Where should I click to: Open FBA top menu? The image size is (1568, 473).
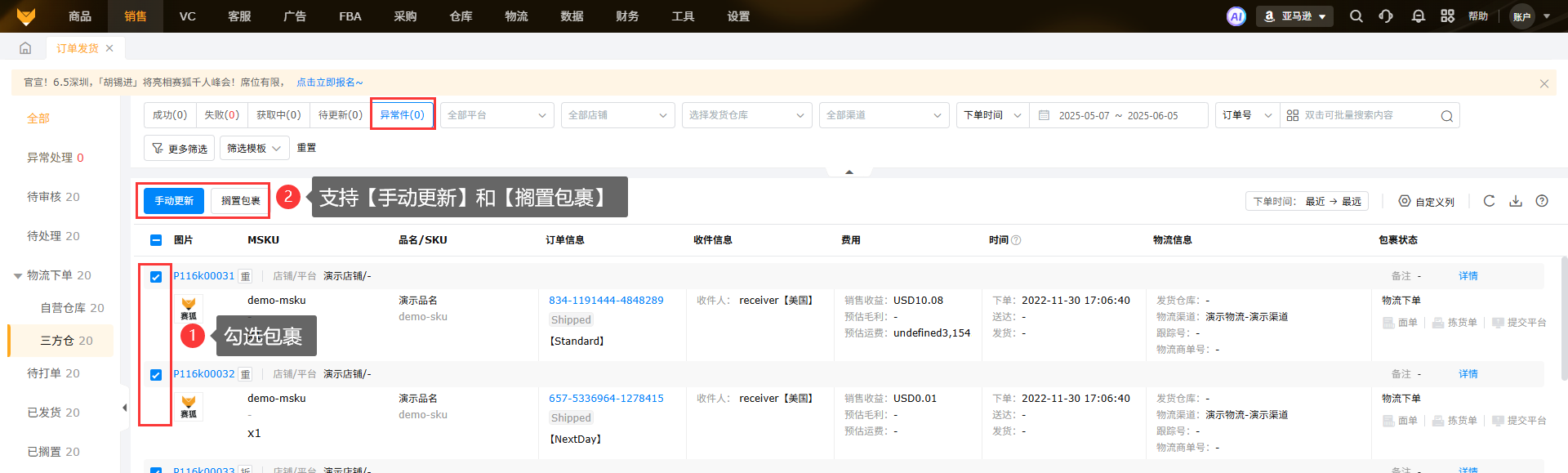click(x=350, y=16)
